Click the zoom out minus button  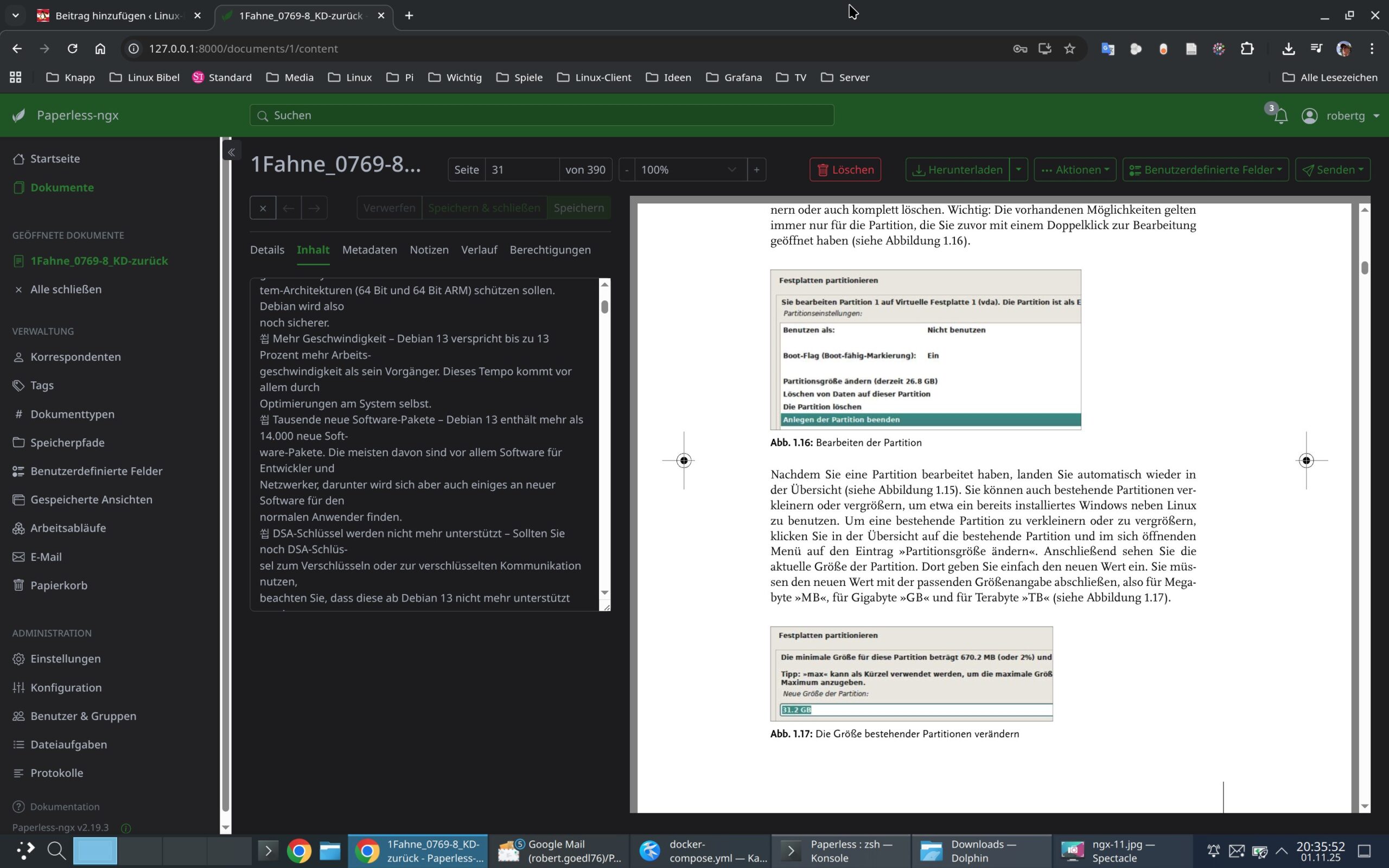click(627, 170)
